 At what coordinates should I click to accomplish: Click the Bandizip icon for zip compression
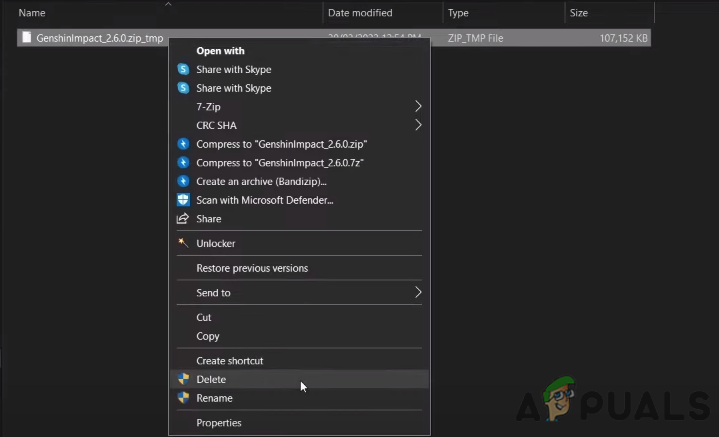[x=183, y=144]
